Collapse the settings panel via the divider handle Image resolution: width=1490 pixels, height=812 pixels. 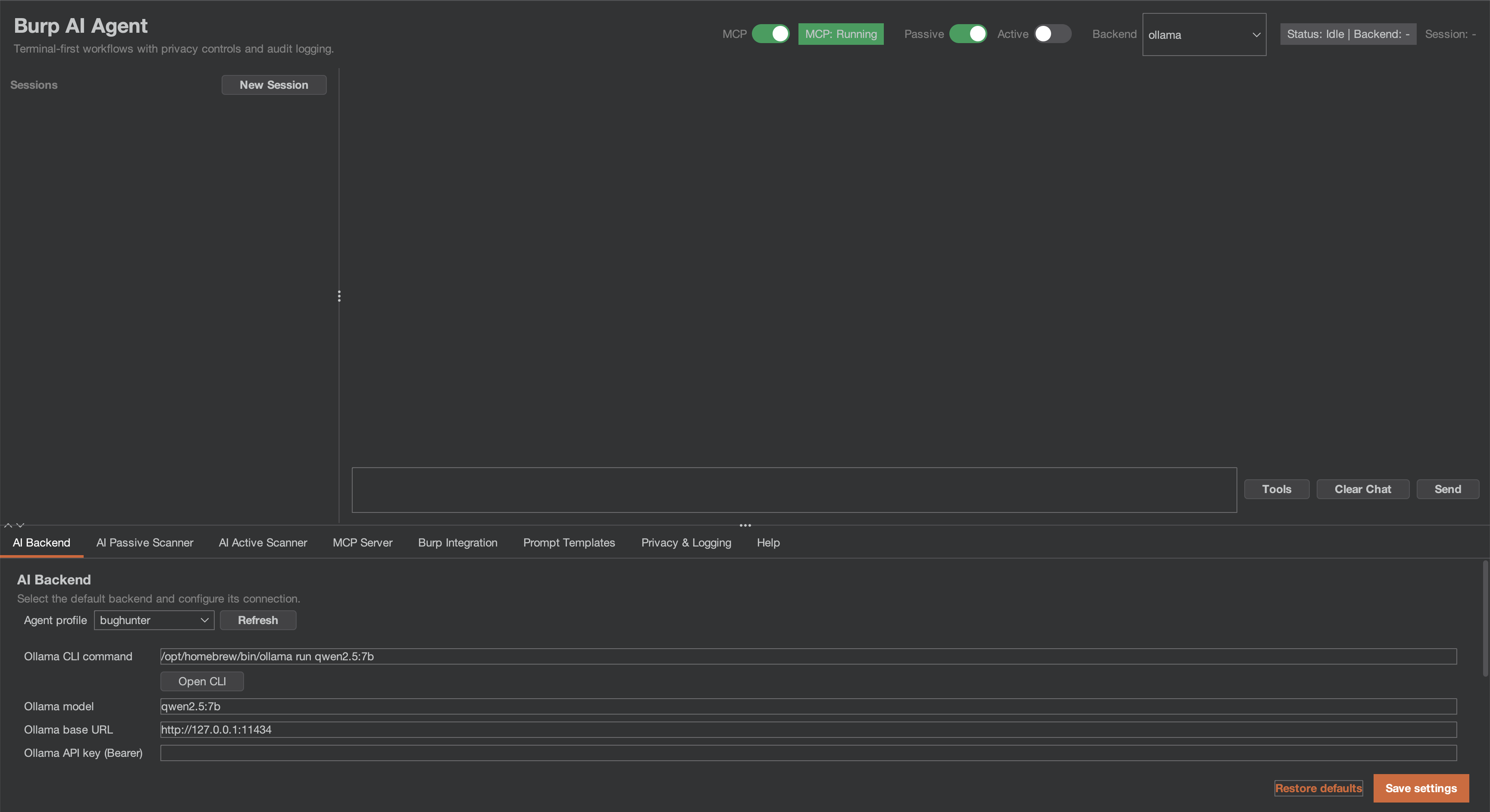(x=745, y=525)
